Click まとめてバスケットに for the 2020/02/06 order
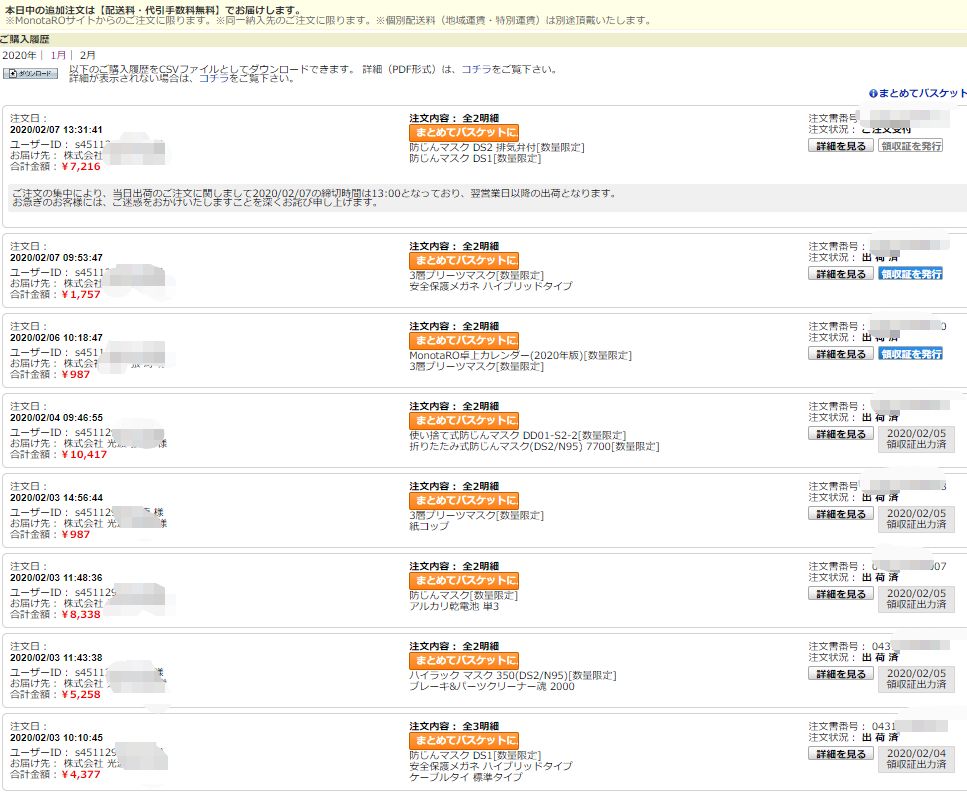Viewport: 967px width, 799px height. [464, 340]
